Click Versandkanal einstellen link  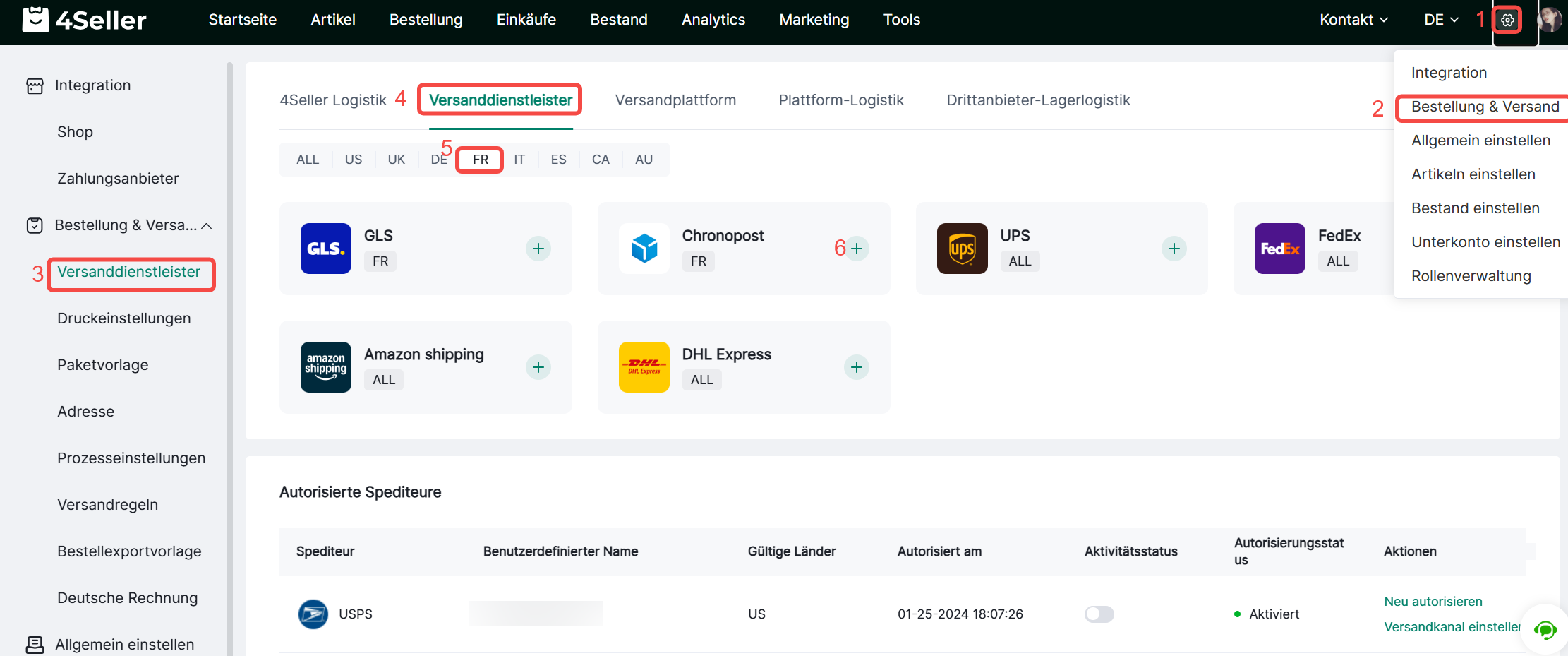click(1452, 627)
